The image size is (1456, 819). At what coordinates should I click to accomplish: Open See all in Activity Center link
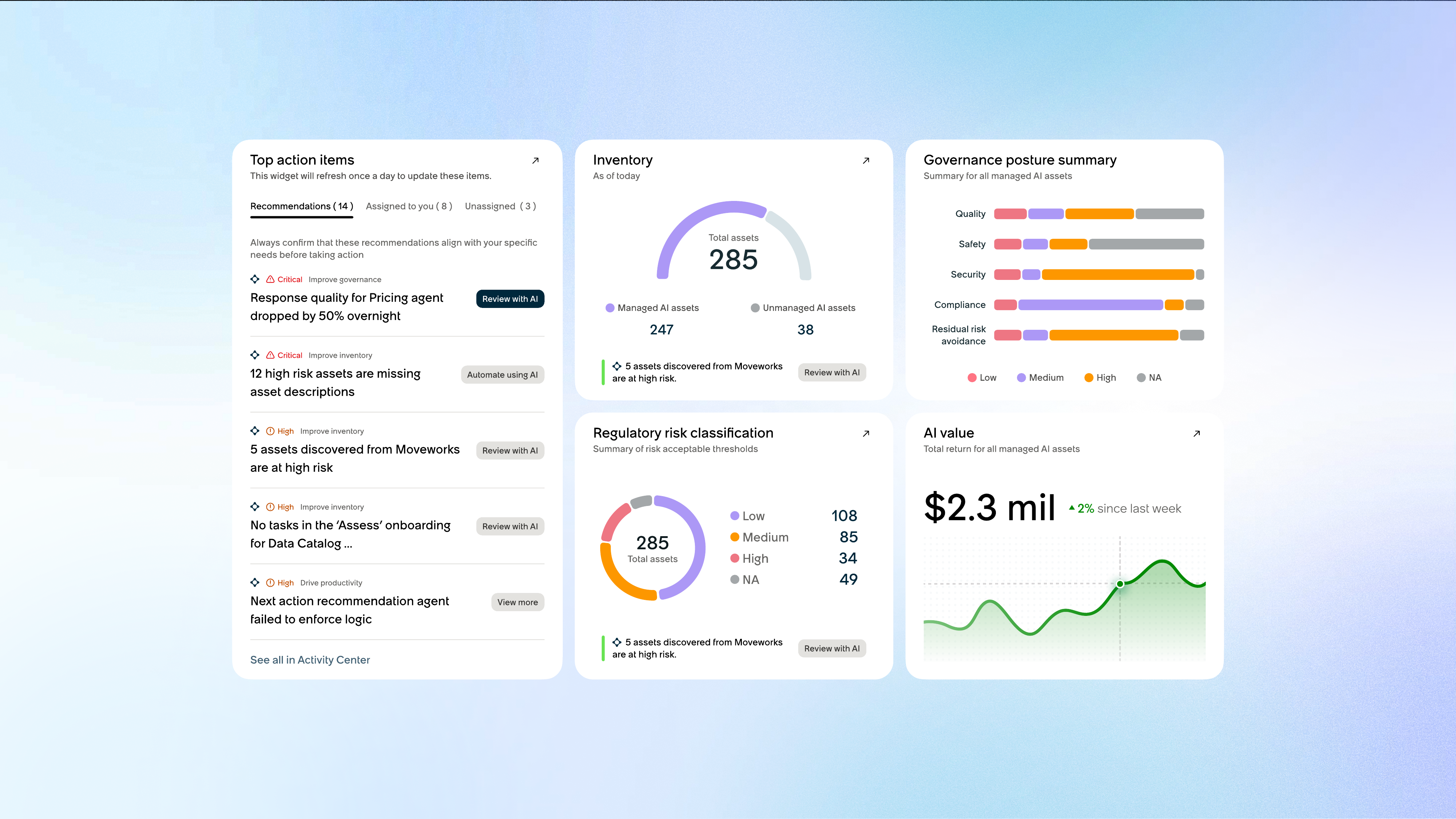tap(310, 660)
